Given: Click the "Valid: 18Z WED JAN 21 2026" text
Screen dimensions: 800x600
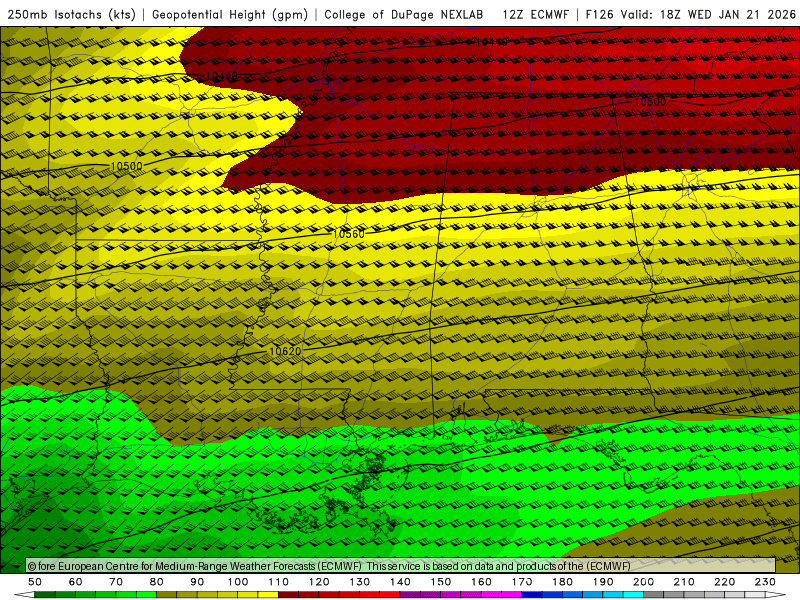Looking at the screenshot, I should (709, 14).
